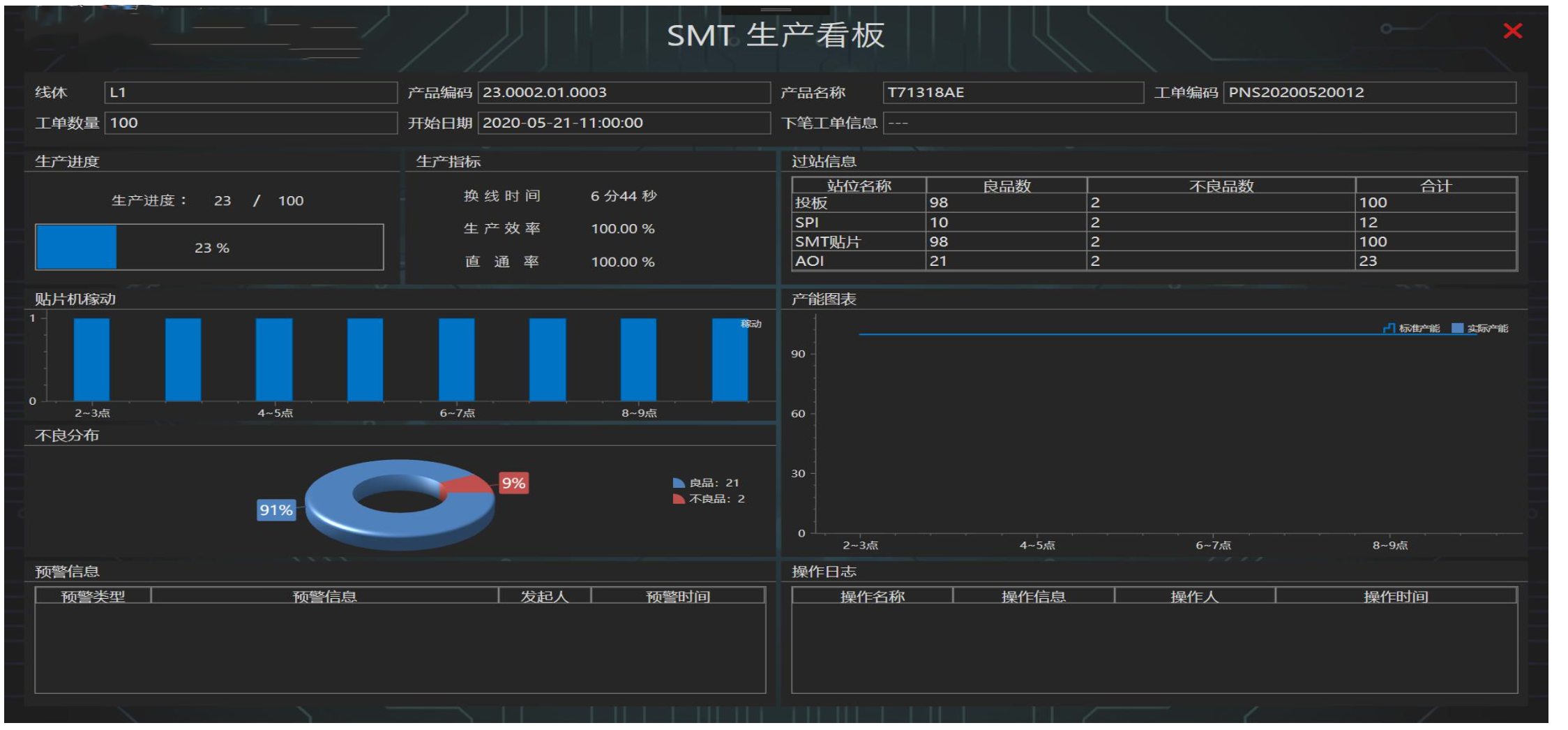Click the 不良品数 column header
The width and height of the screenshot is (1568, 730).
(x=1221, y=186)
